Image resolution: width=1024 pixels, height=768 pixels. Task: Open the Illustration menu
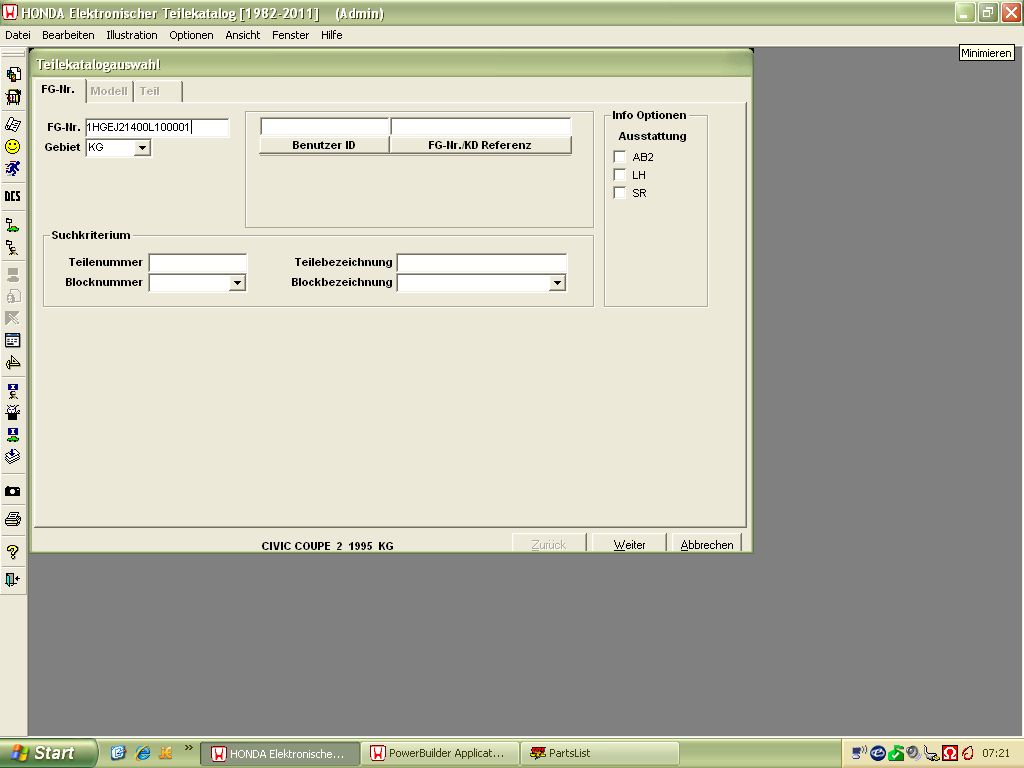coord(131,35)
